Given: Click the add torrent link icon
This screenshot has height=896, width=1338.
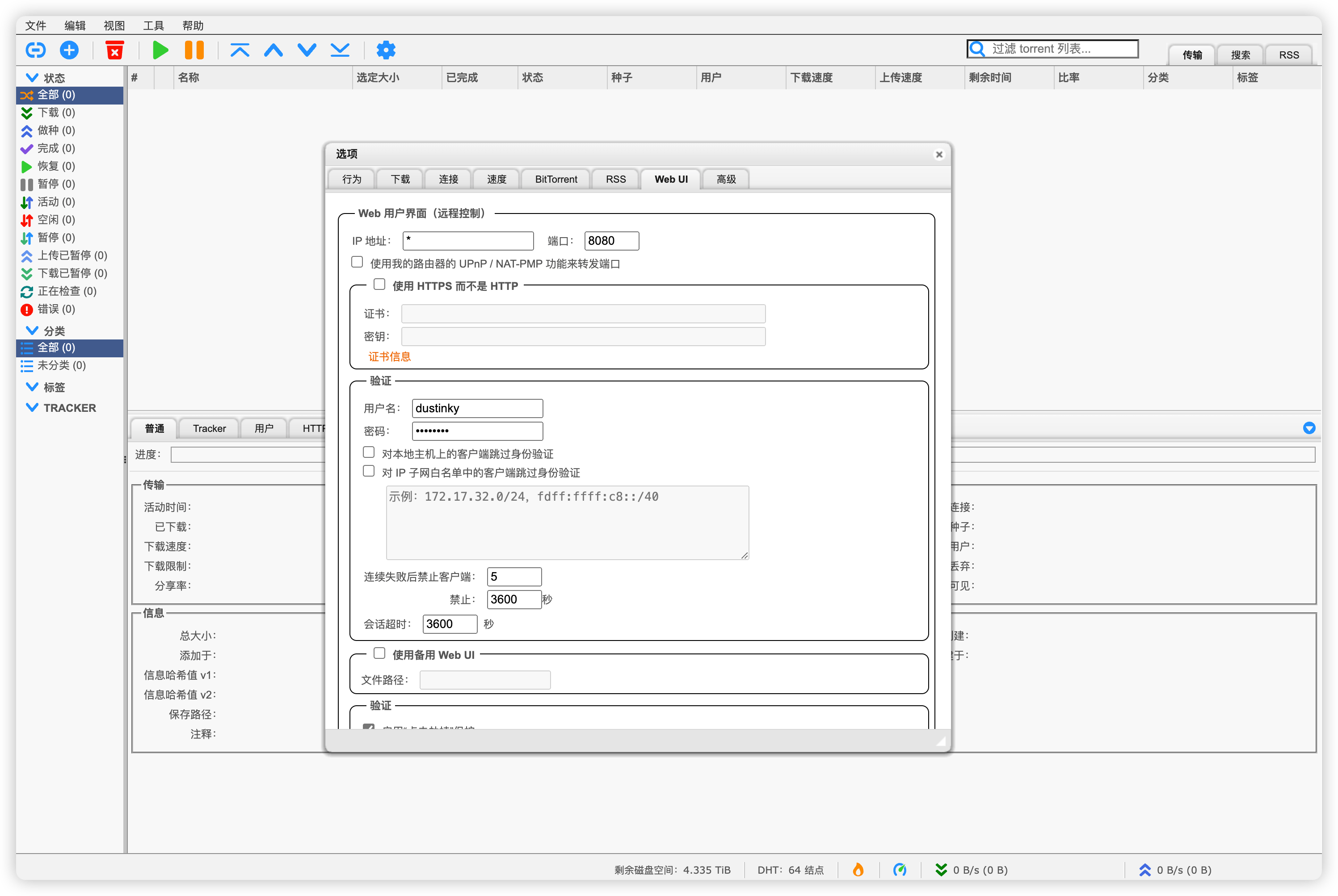Looking at the screenshot, I should tap(35, 50).
